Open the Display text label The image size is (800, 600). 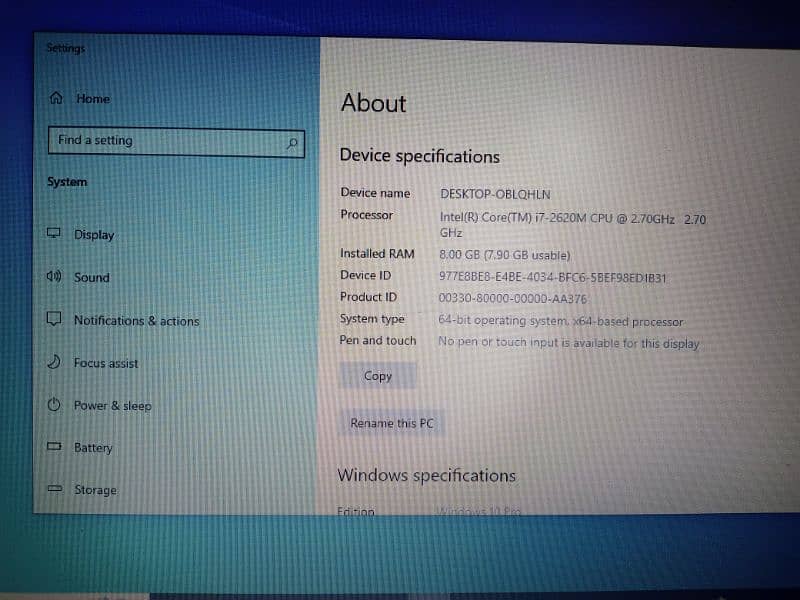[94, 235]
